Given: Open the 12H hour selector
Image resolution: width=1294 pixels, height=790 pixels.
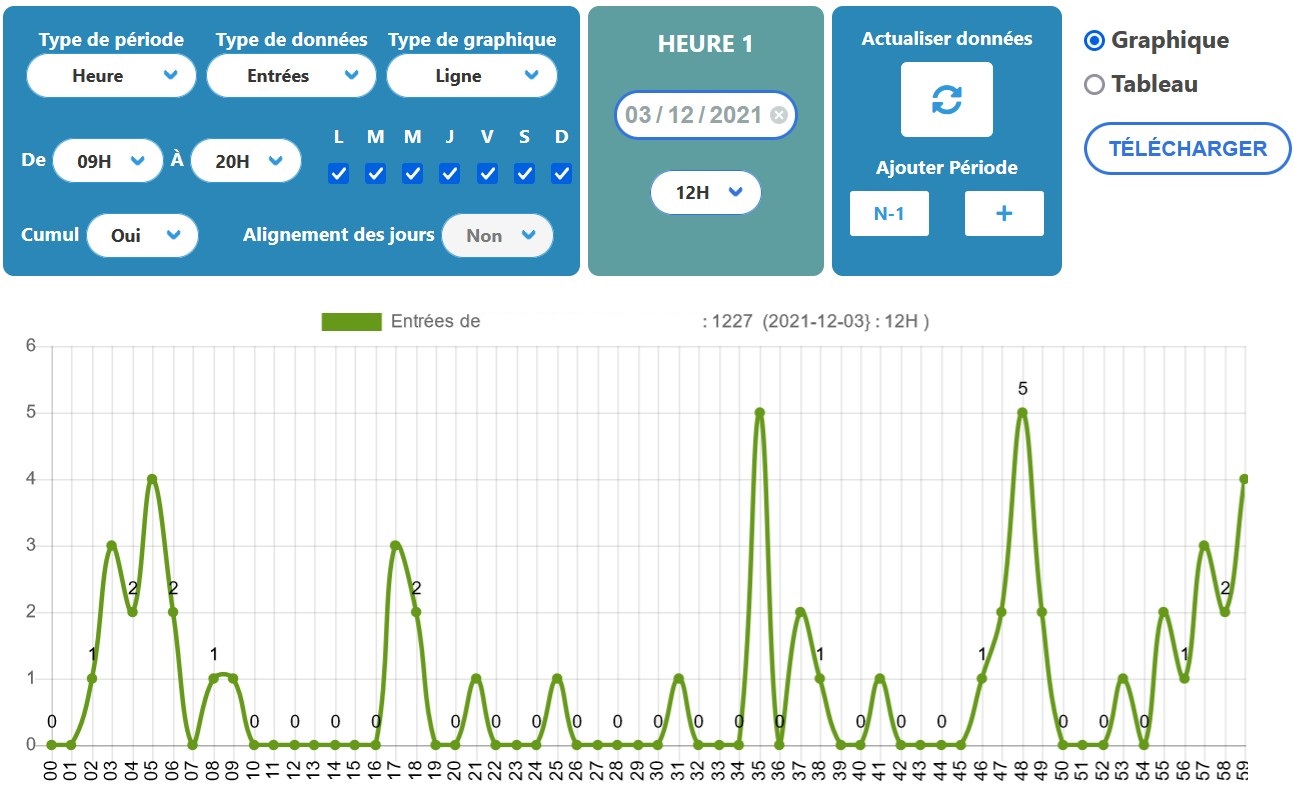Looking at the screenshot, I should [x=705, y=193].
